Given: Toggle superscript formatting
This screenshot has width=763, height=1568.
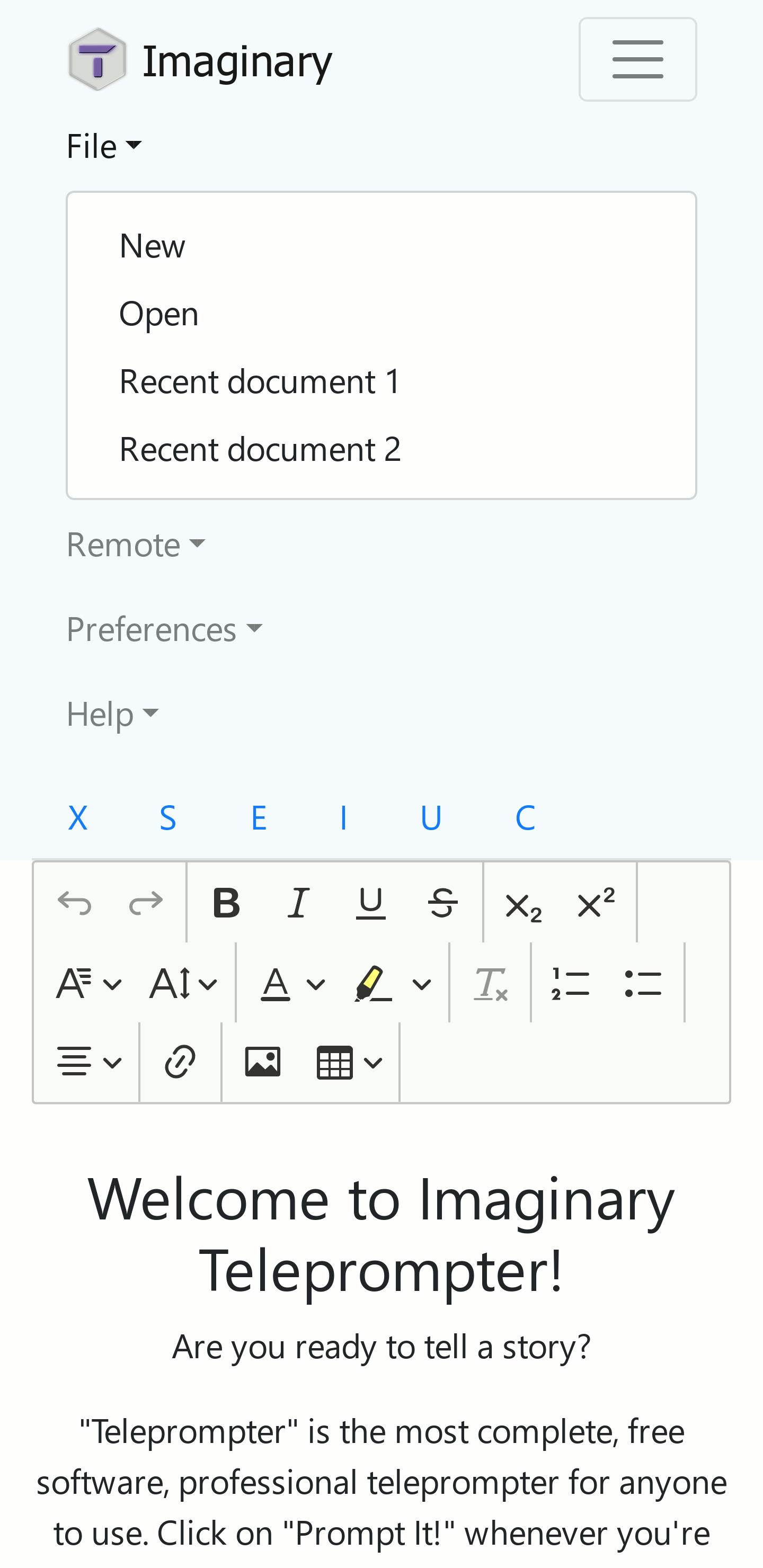Looking at the screenshot, I should click(x=596, y=903).
